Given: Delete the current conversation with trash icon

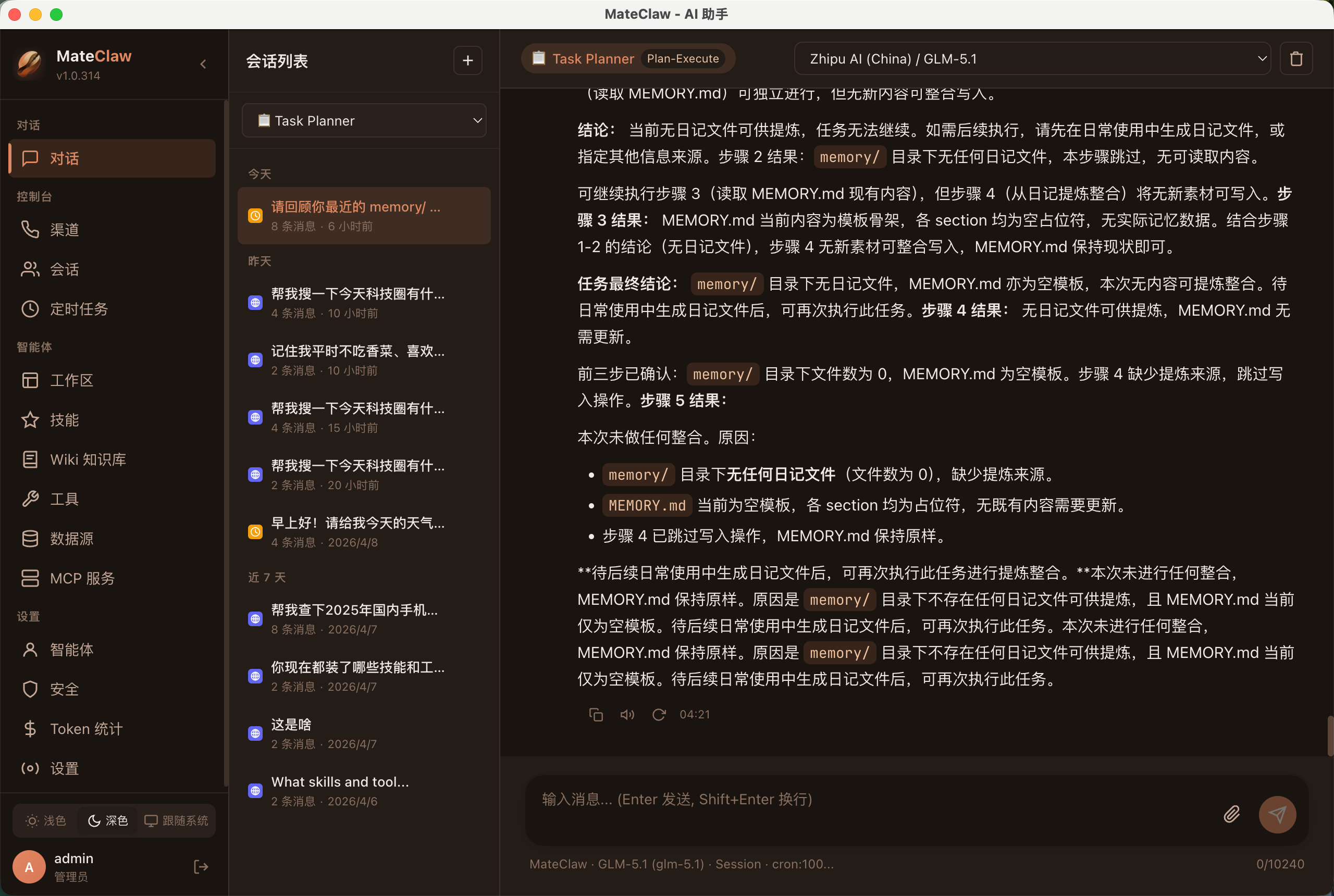Looking at the screenshot, I should pos(1296,58).
